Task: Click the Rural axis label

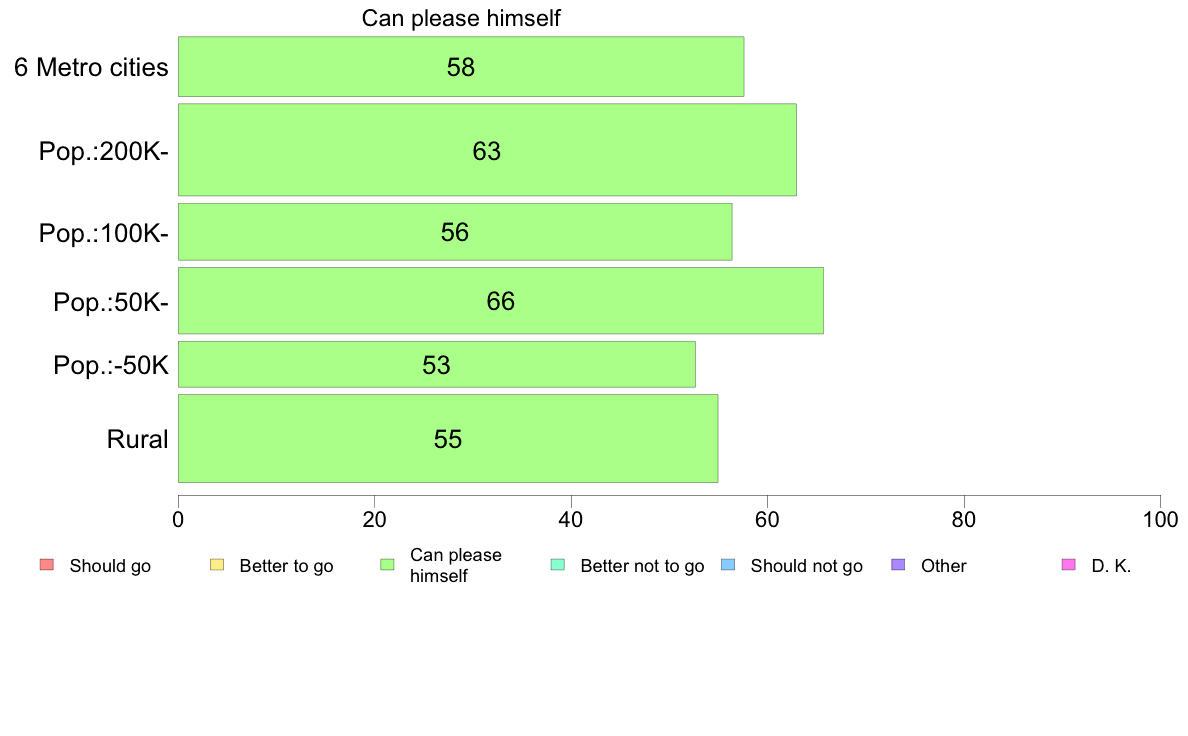Action: 137,439
